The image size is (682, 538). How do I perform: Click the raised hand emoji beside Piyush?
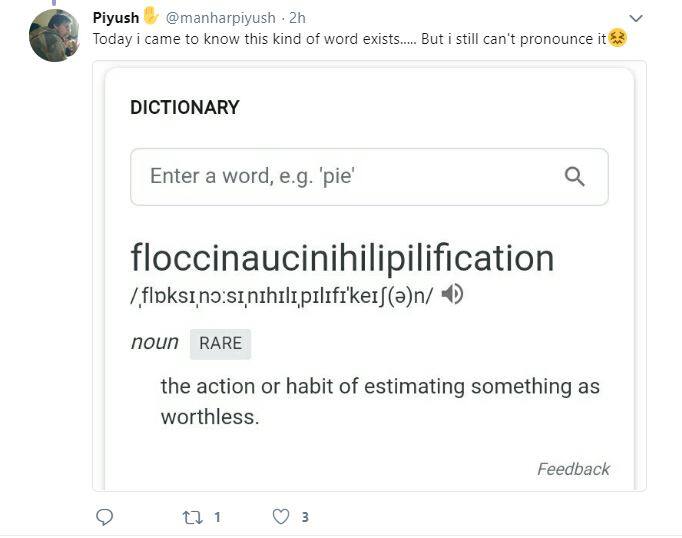pyautogui.click(x=151, y=17)
